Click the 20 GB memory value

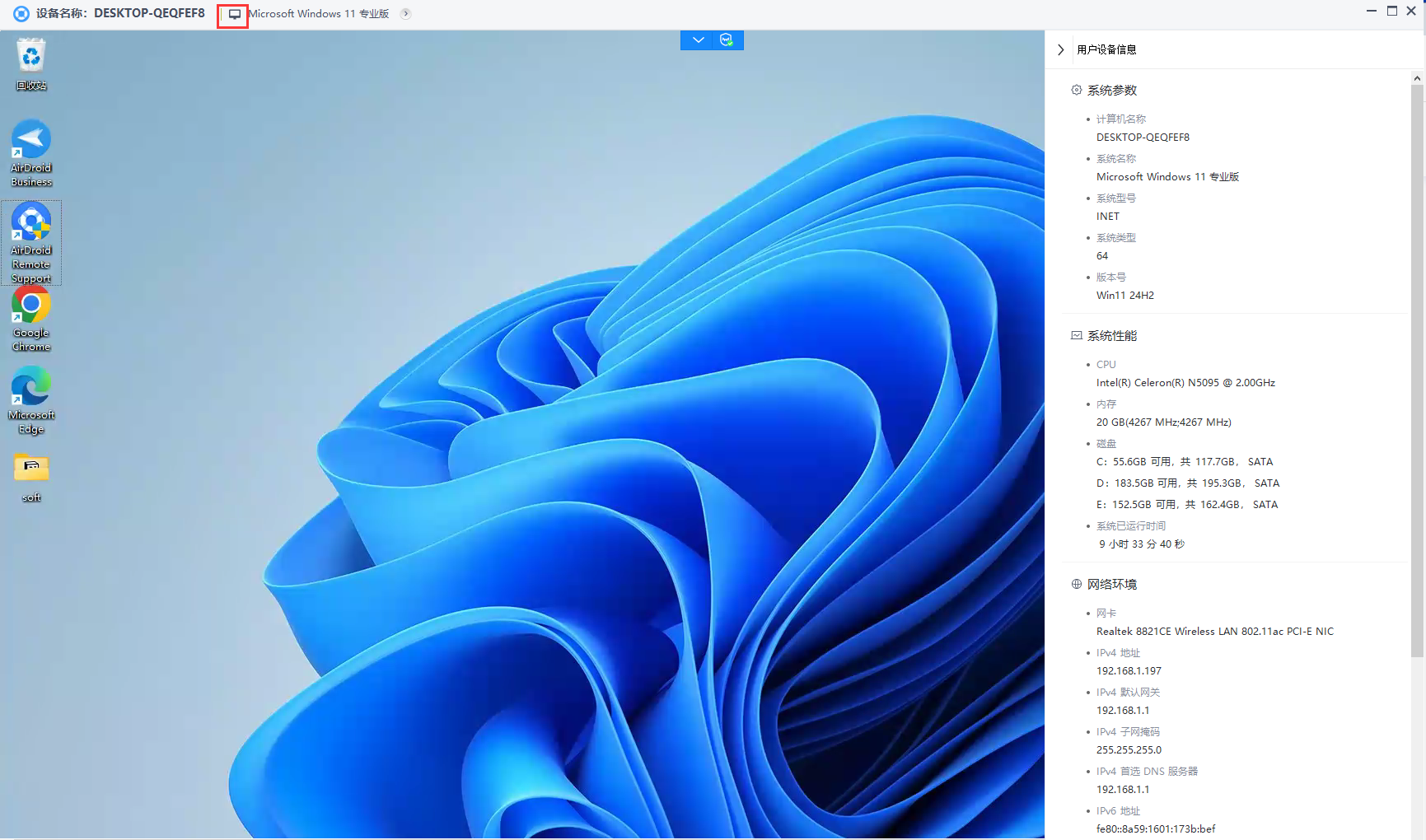(x=1163, y=422)
